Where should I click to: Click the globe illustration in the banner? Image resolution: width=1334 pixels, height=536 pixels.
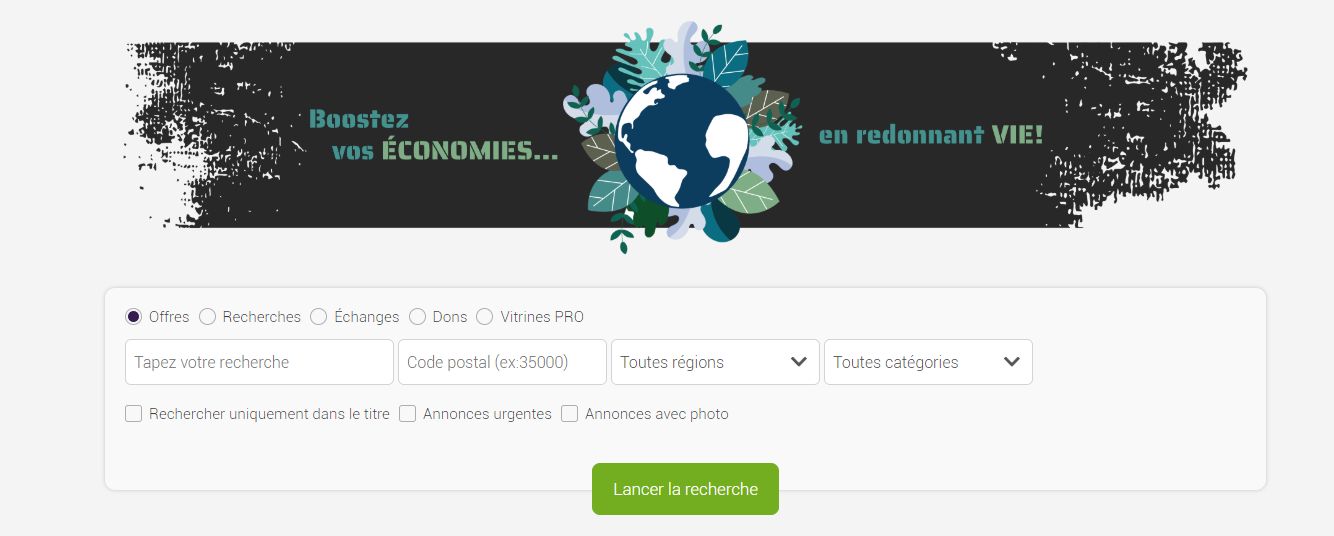(682, 141)
